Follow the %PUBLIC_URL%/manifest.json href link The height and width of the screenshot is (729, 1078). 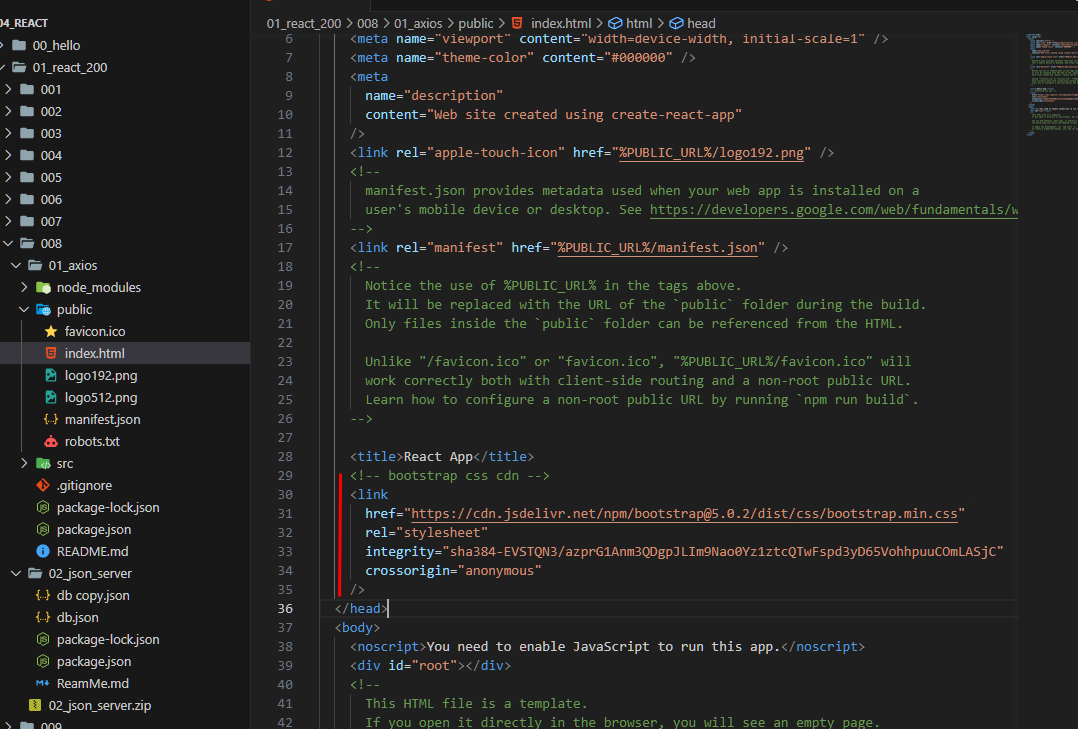tap(657, 248)
